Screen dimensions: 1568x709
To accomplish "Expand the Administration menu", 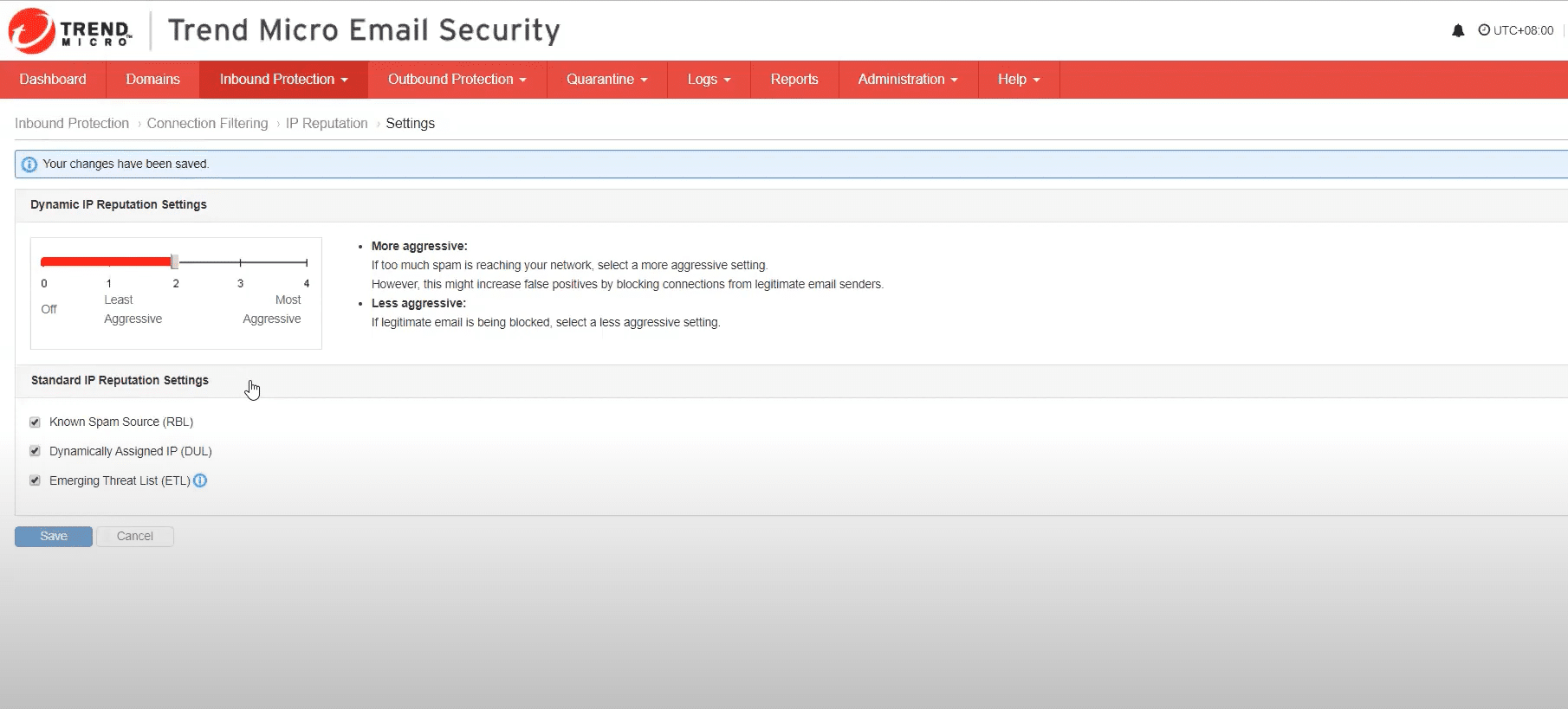I will [x=908, y=80].
